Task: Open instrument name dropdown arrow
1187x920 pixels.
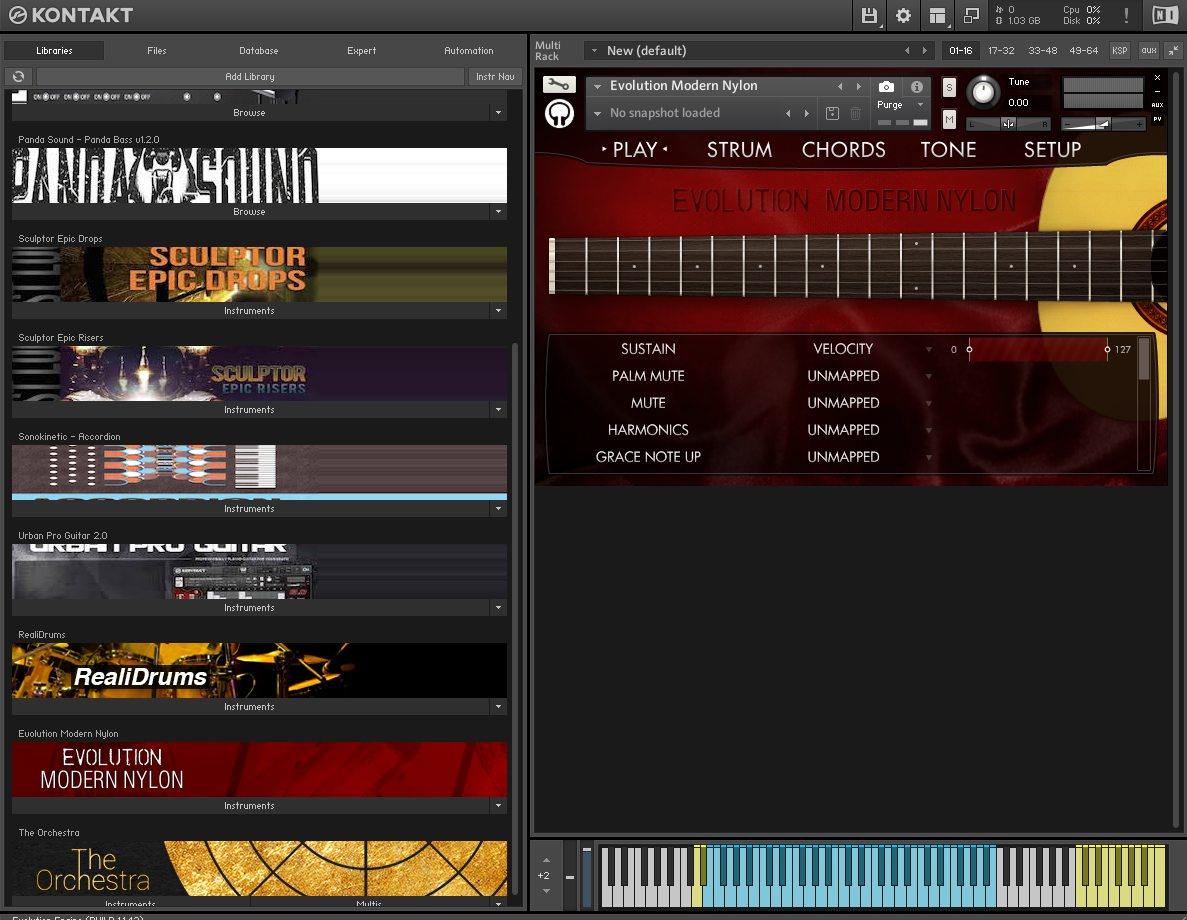Action: [597, 86]
